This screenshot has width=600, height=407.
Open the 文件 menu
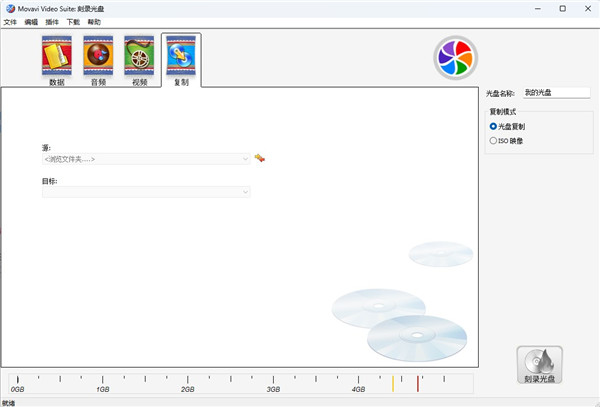tap(10, 22)
